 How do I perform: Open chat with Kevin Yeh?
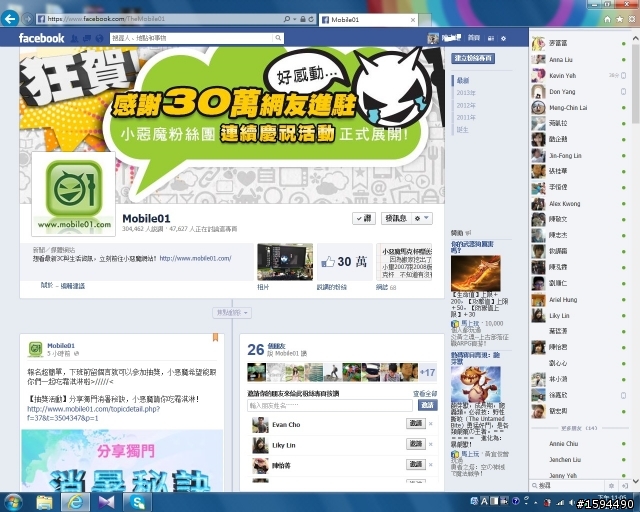pos(579,76)
